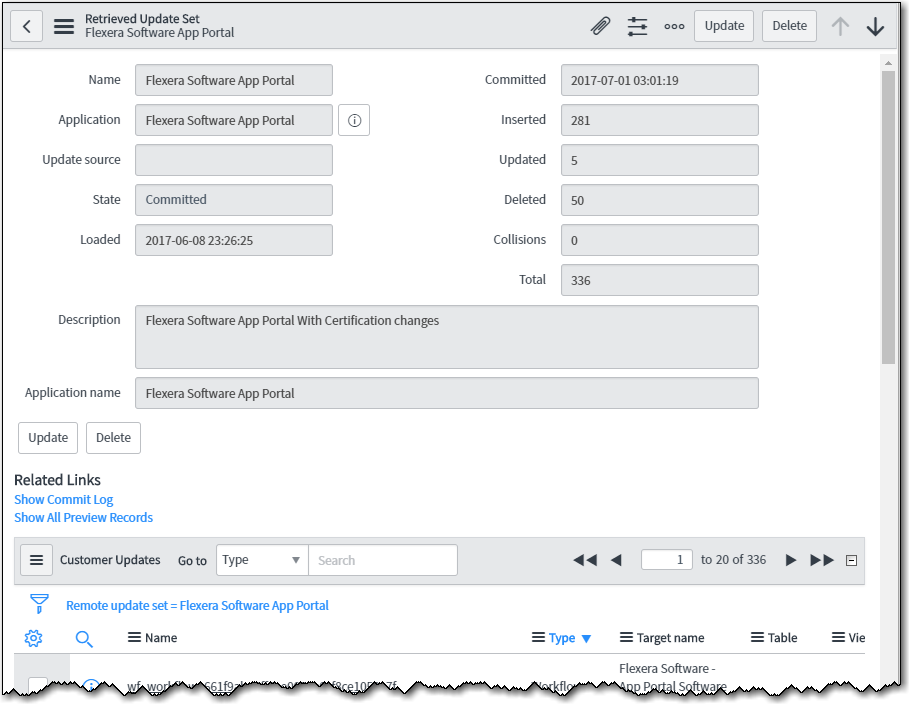Viewport: 909px width, 711px height.
Task: Click the info icon beside Application field
Action: coord(354,120)
